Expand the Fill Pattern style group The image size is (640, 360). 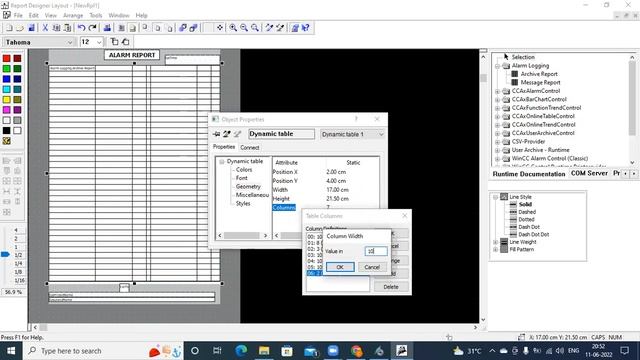pos(496,249)
